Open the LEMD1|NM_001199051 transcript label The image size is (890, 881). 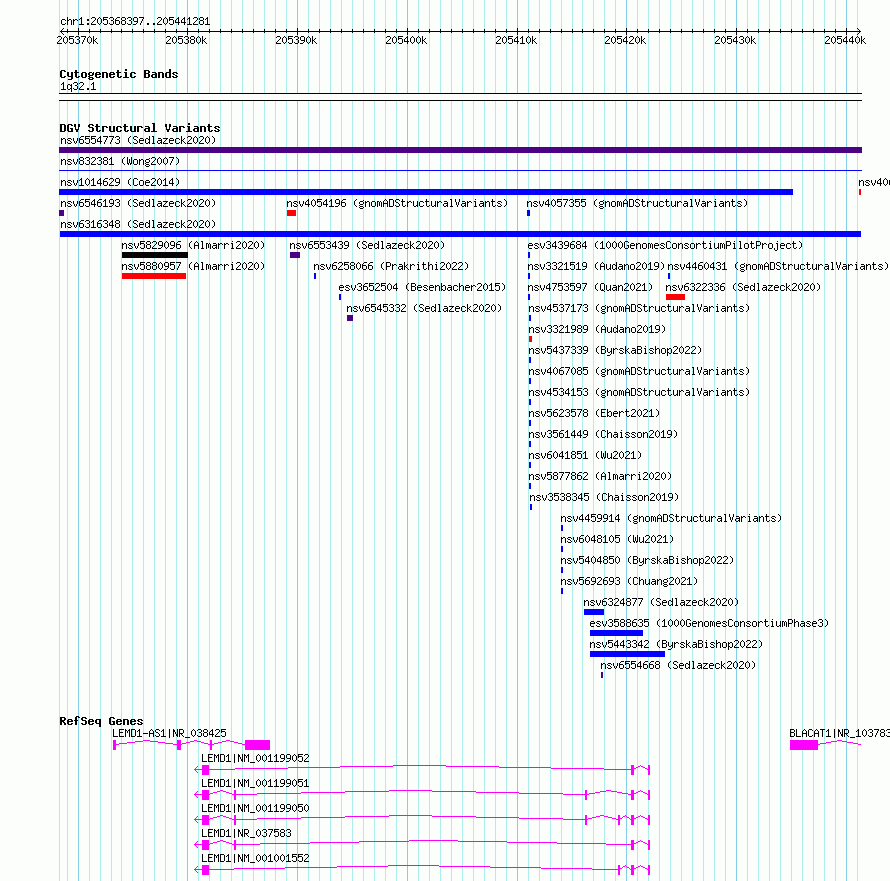click(255, 783)
